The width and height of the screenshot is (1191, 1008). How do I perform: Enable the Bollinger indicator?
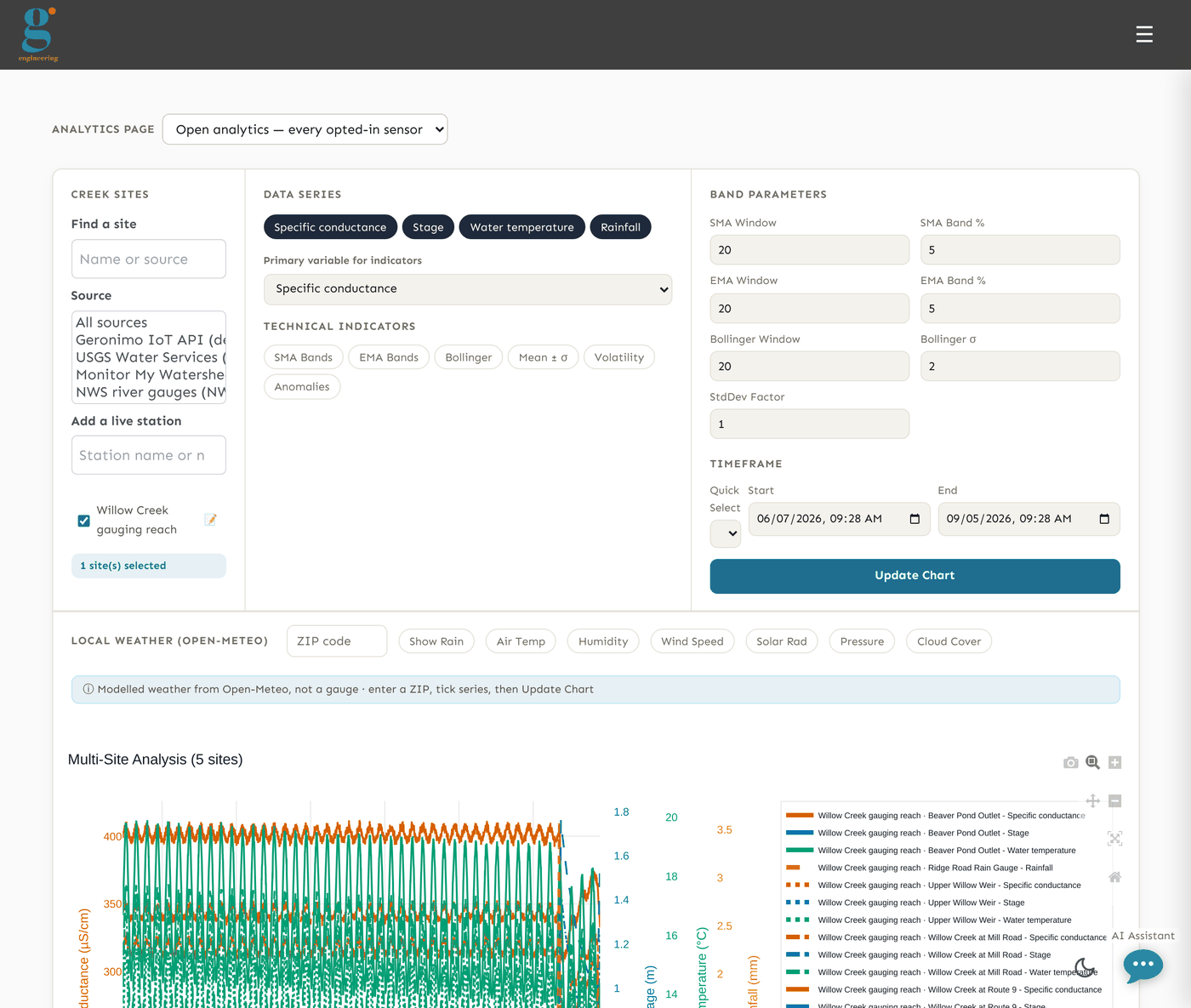(469, 357)
